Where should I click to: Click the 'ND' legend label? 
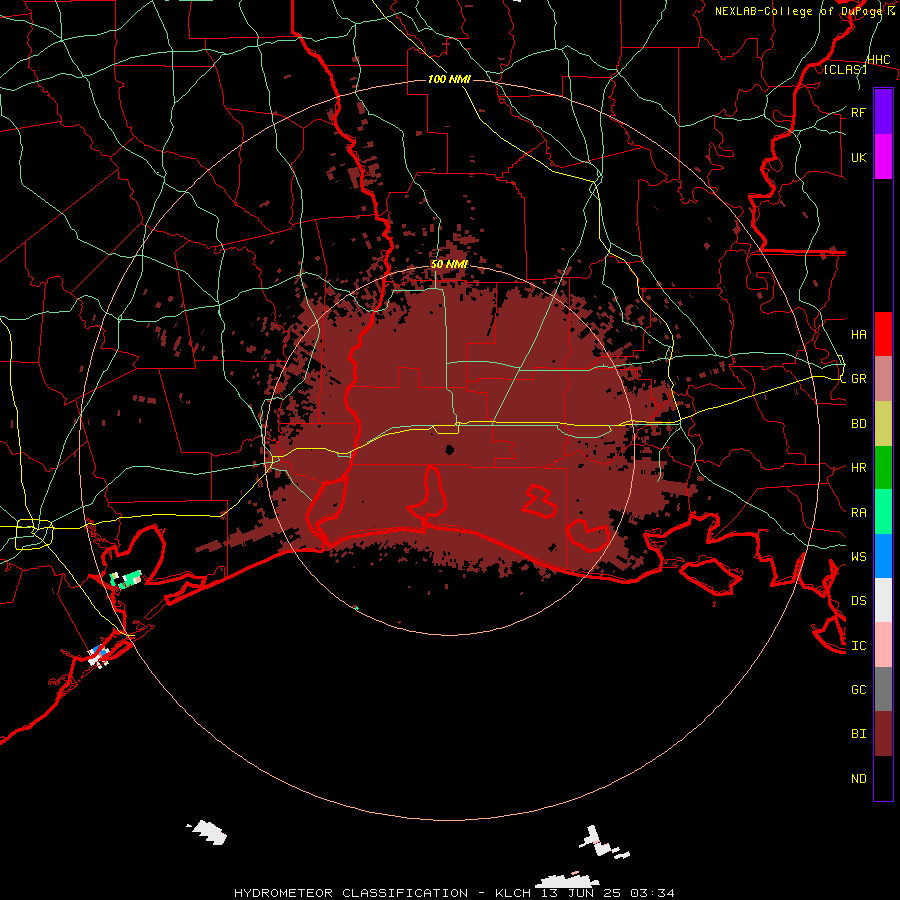click(859, 779)
